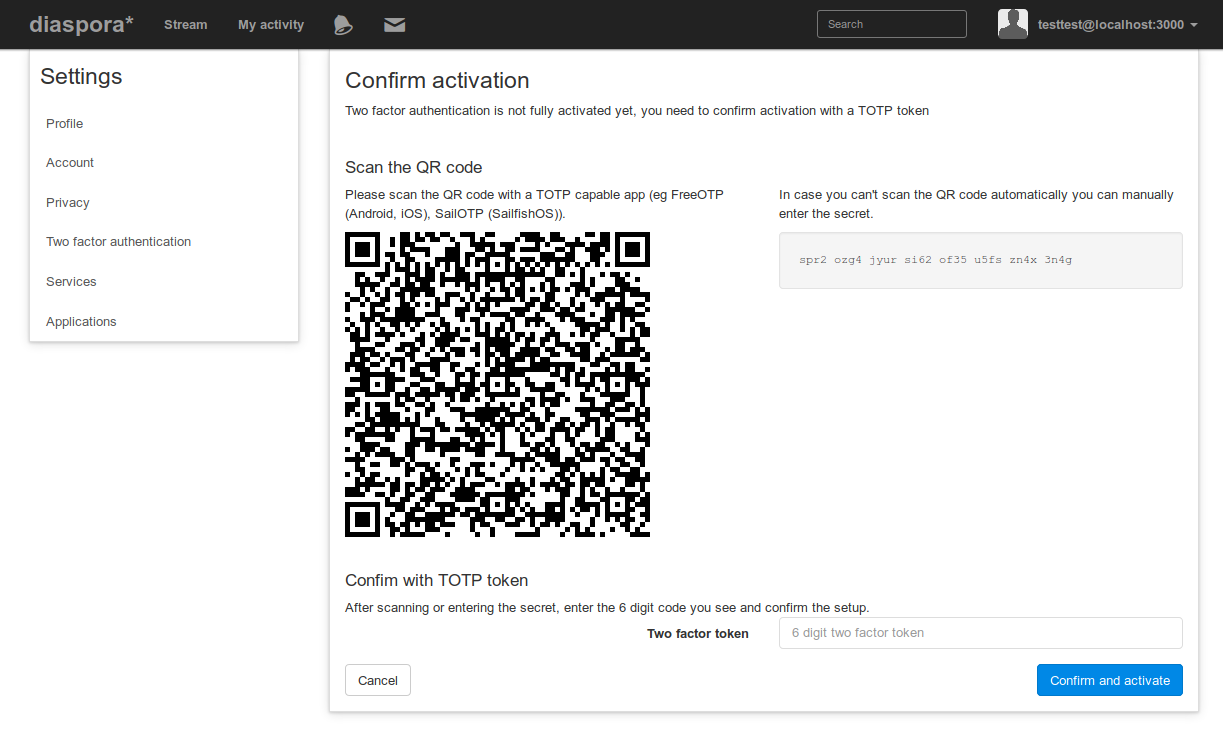Click the Confirm activation heading
1223x733 pixels.
[437, 80]
